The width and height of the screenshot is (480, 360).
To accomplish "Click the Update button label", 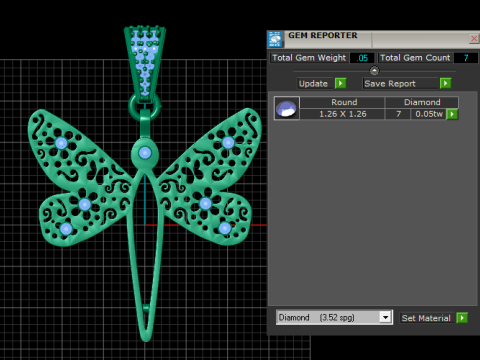I will pyautogui.click(x=313, y=84).
